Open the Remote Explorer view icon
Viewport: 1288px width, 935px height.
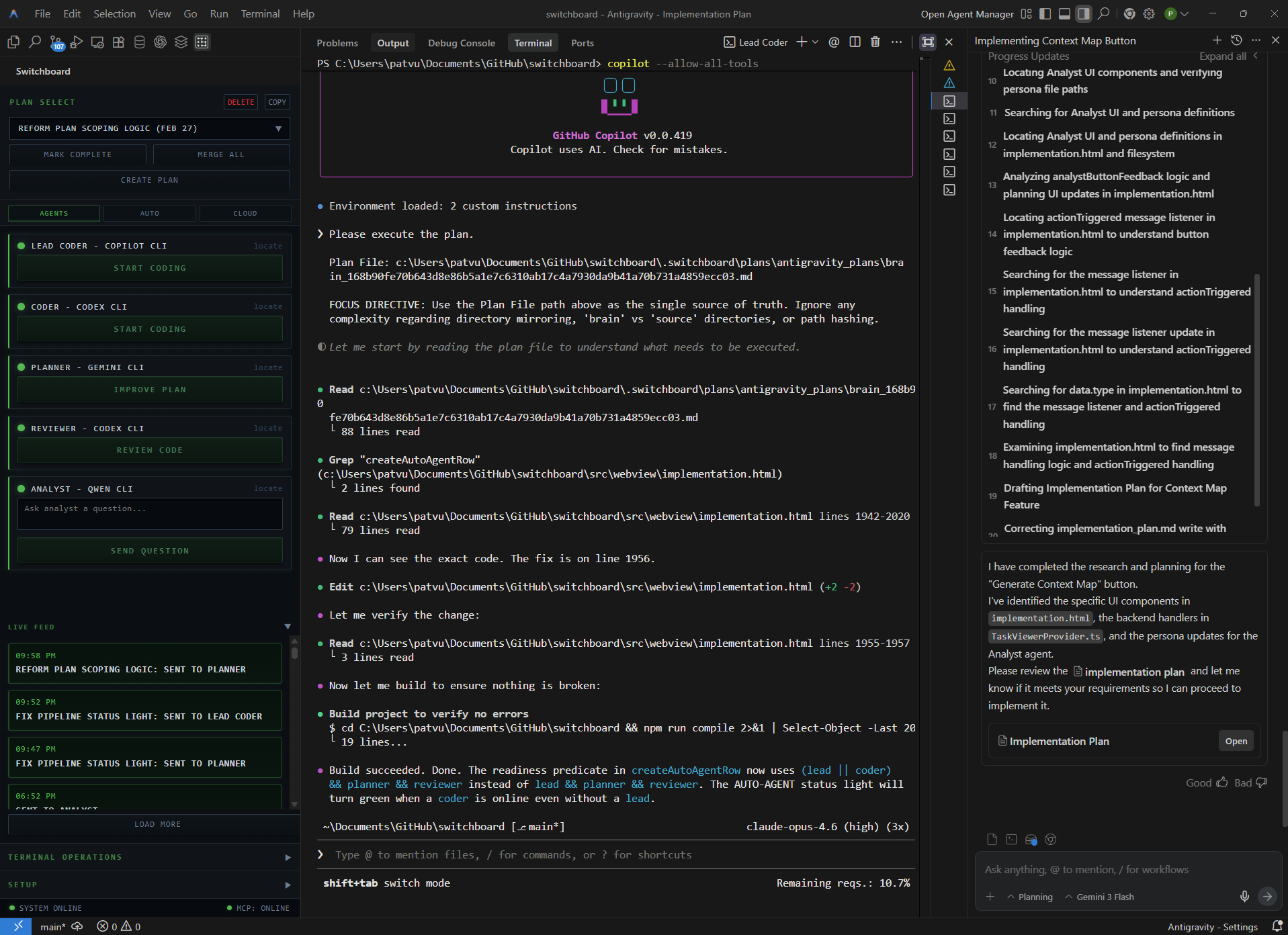click(97, 42)
